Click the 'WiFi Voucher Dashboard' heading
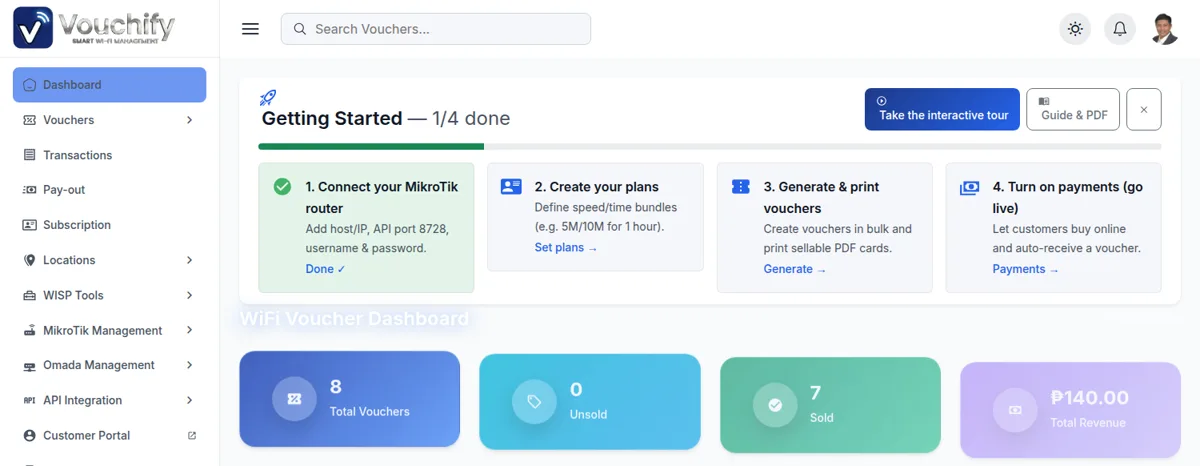 pyautogui.click(x=354, y=319)
